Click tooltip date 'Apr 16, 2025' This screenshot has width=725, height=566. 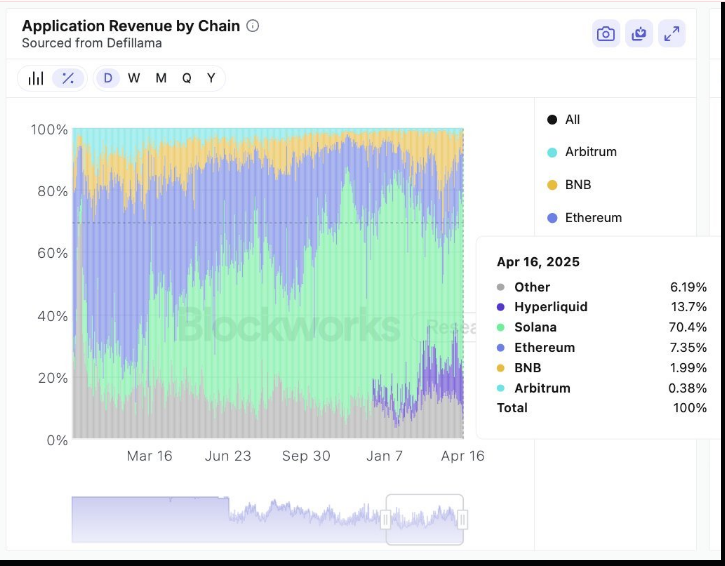click(538, 262)
